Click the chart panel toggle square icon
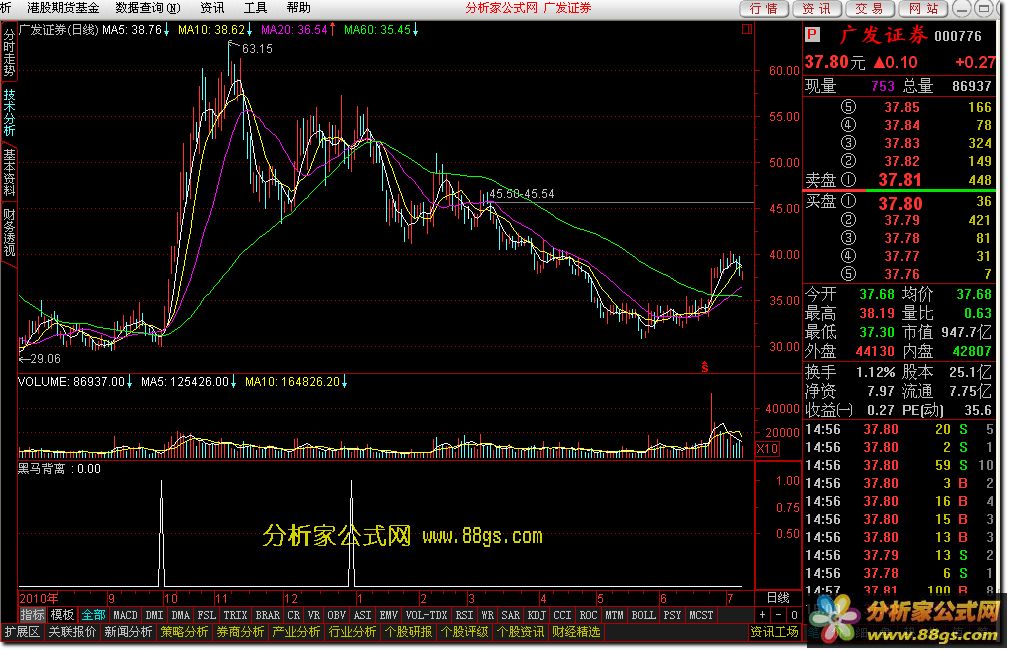Image resolution: width=1009 pixels, height=650 pixels. pos(747,29)
